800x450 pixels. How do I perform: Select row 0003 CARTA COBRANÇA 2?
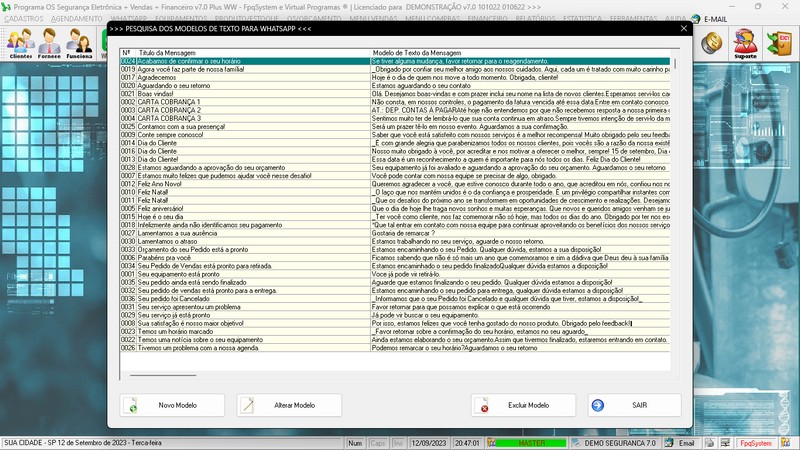[395, 110]
